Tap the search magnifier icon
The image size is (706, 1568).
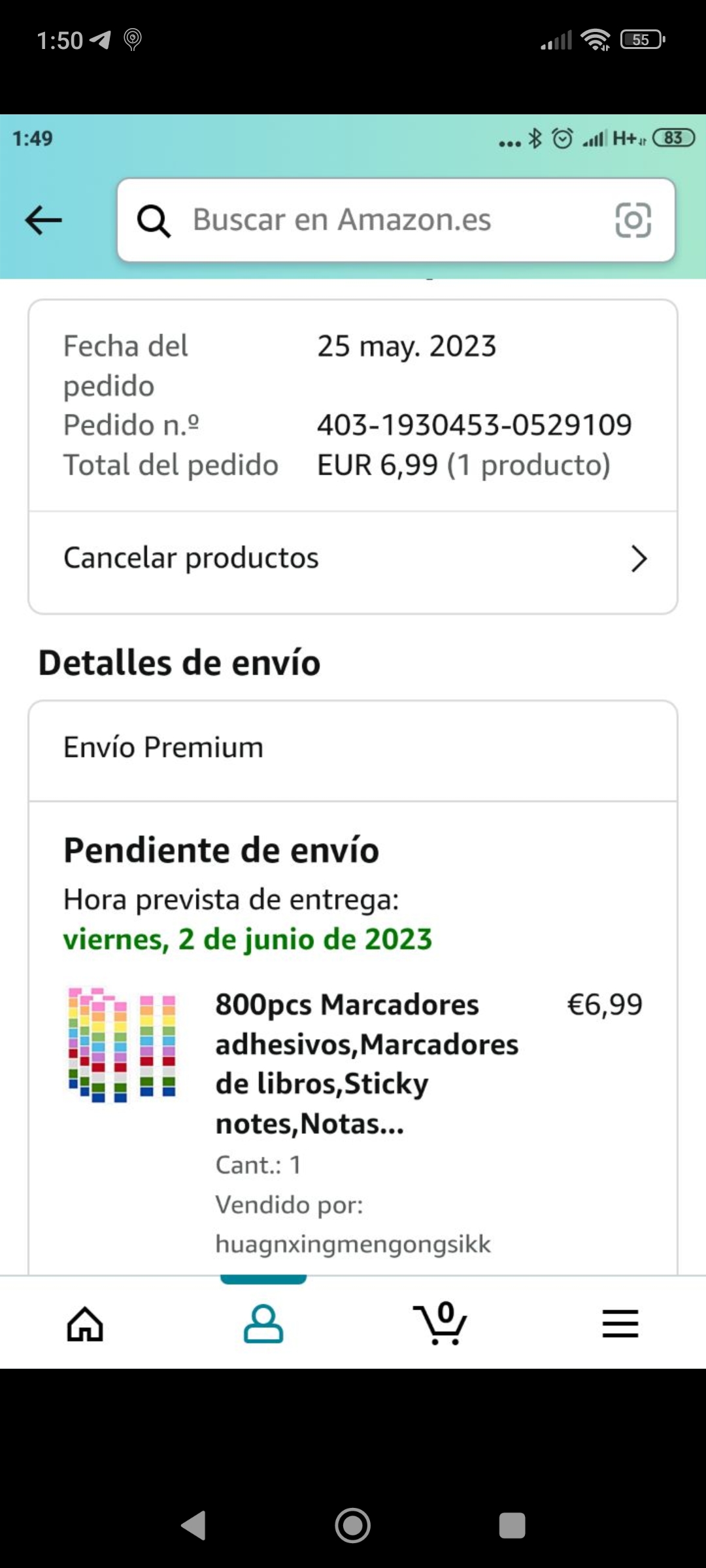tap(154, 221)
